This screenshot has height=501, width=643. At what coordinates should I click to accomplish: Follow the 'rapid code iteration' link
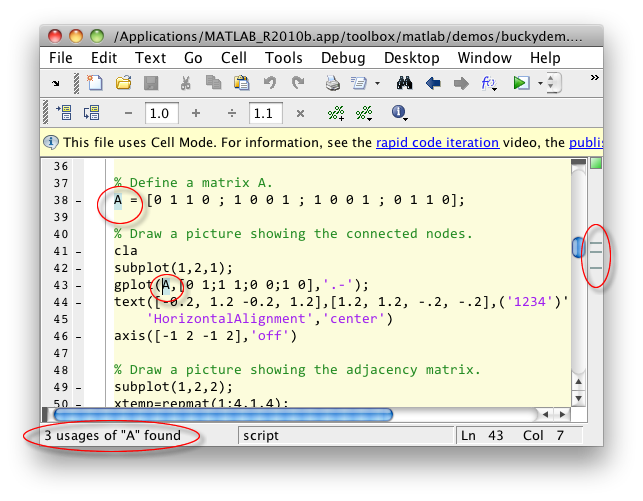point(437,143)
